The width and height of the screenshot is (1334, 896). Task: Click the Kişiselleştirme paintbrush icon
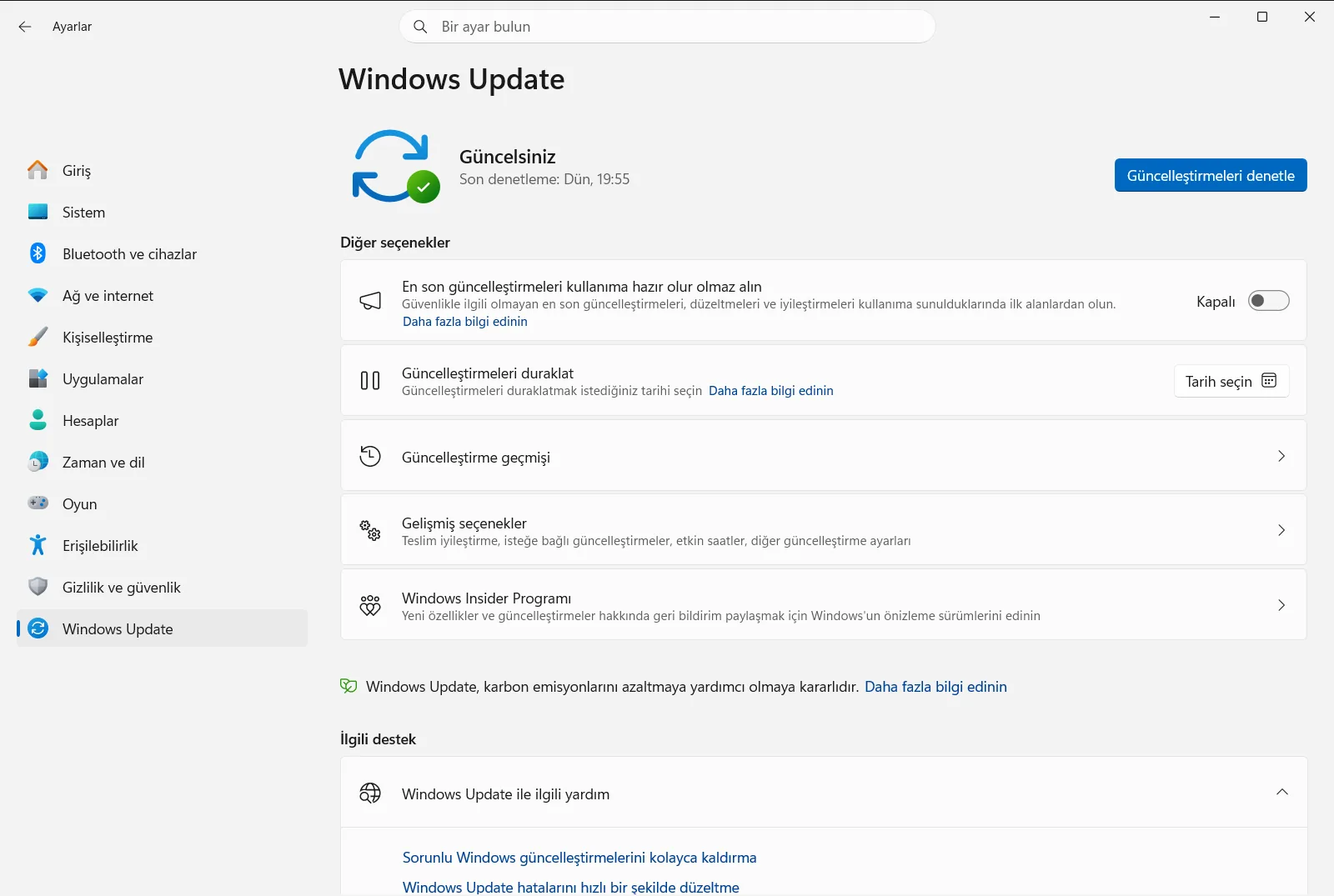coord(38,337)
